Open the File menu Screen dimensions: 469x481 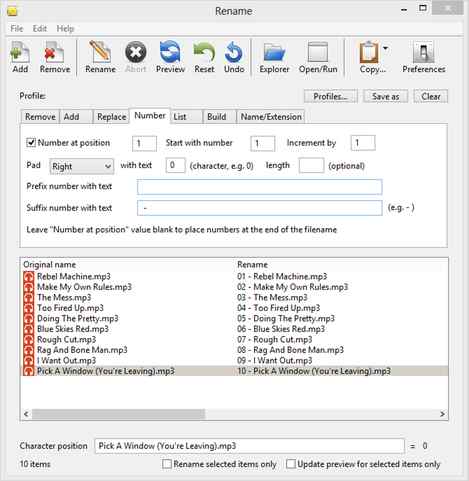pos(17,29)
